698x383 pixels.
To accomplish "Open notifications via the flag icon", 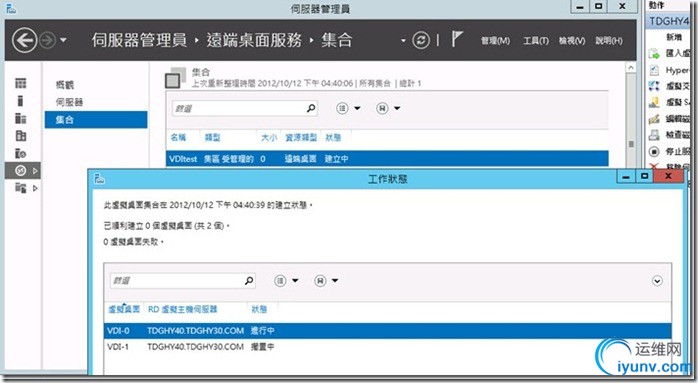I will [x=457, y=39].
